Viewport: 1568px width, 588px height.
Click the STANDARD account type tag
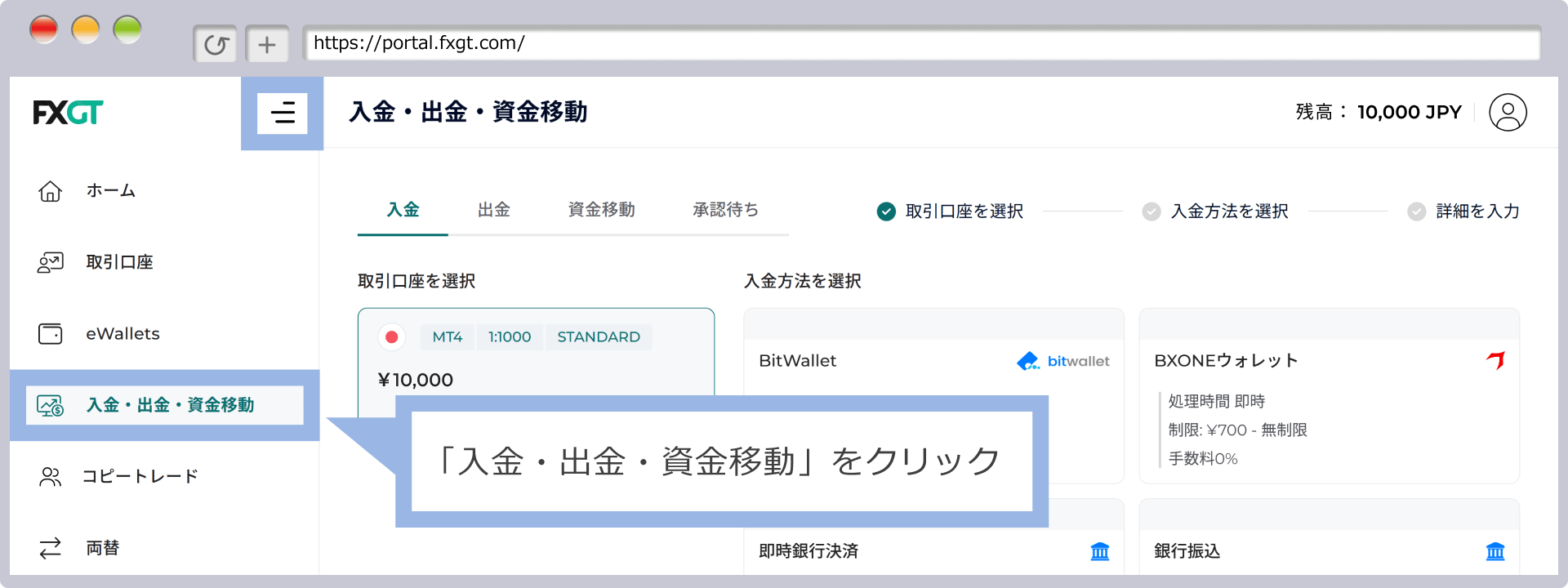tap(599, 337)
